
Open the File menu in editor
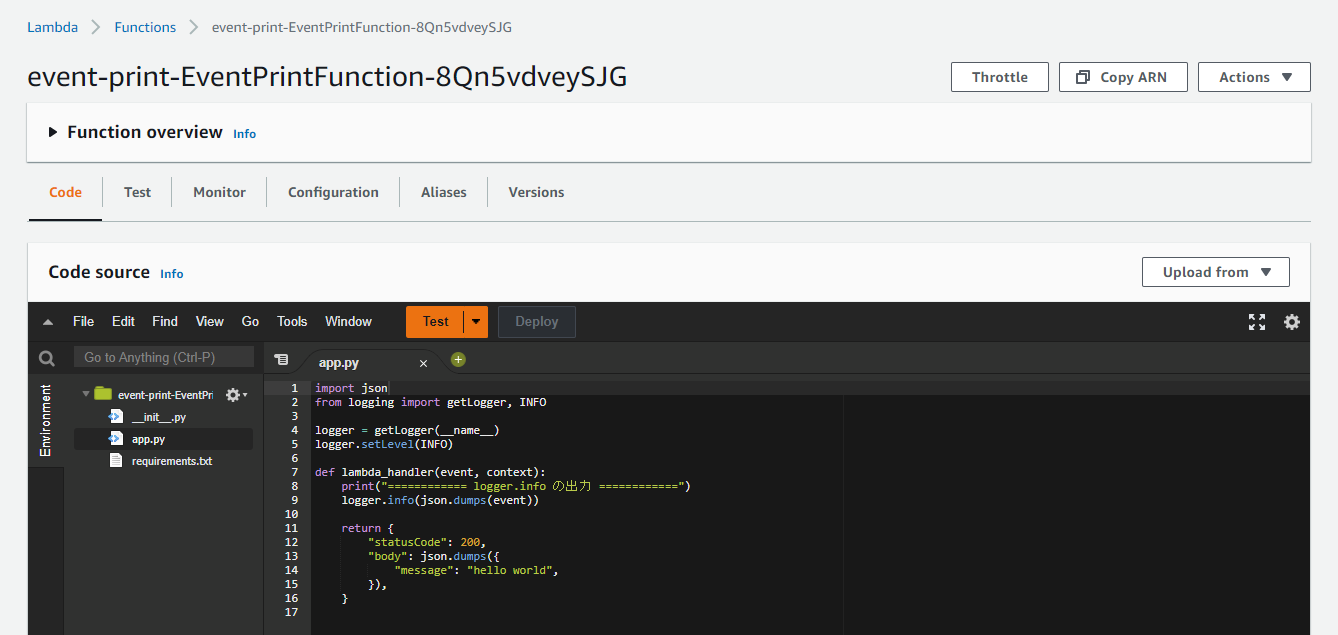coord(83,321)
